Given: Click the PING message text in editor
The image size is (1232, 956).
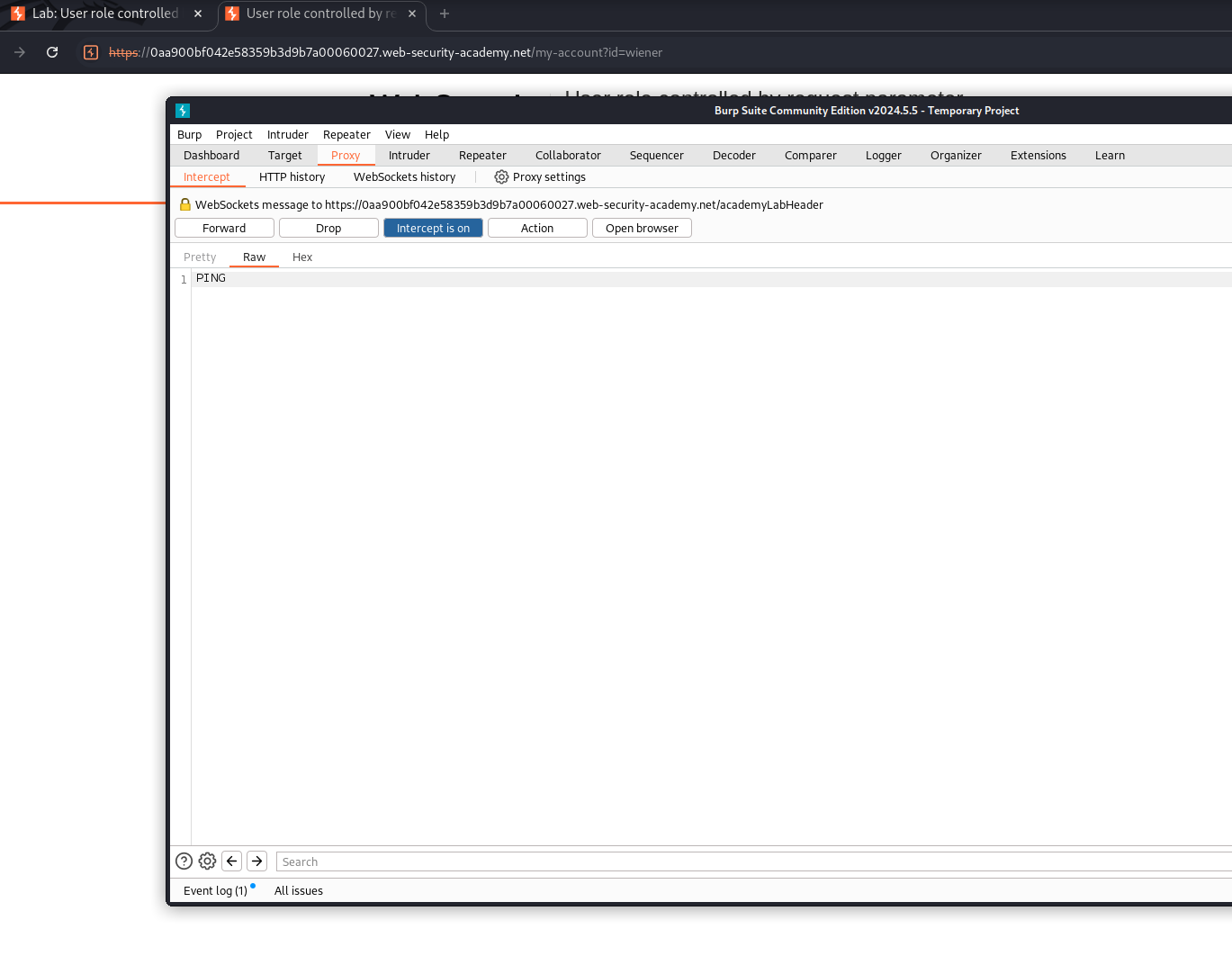Looking at the screenshot, I should (x=211, y=278).
